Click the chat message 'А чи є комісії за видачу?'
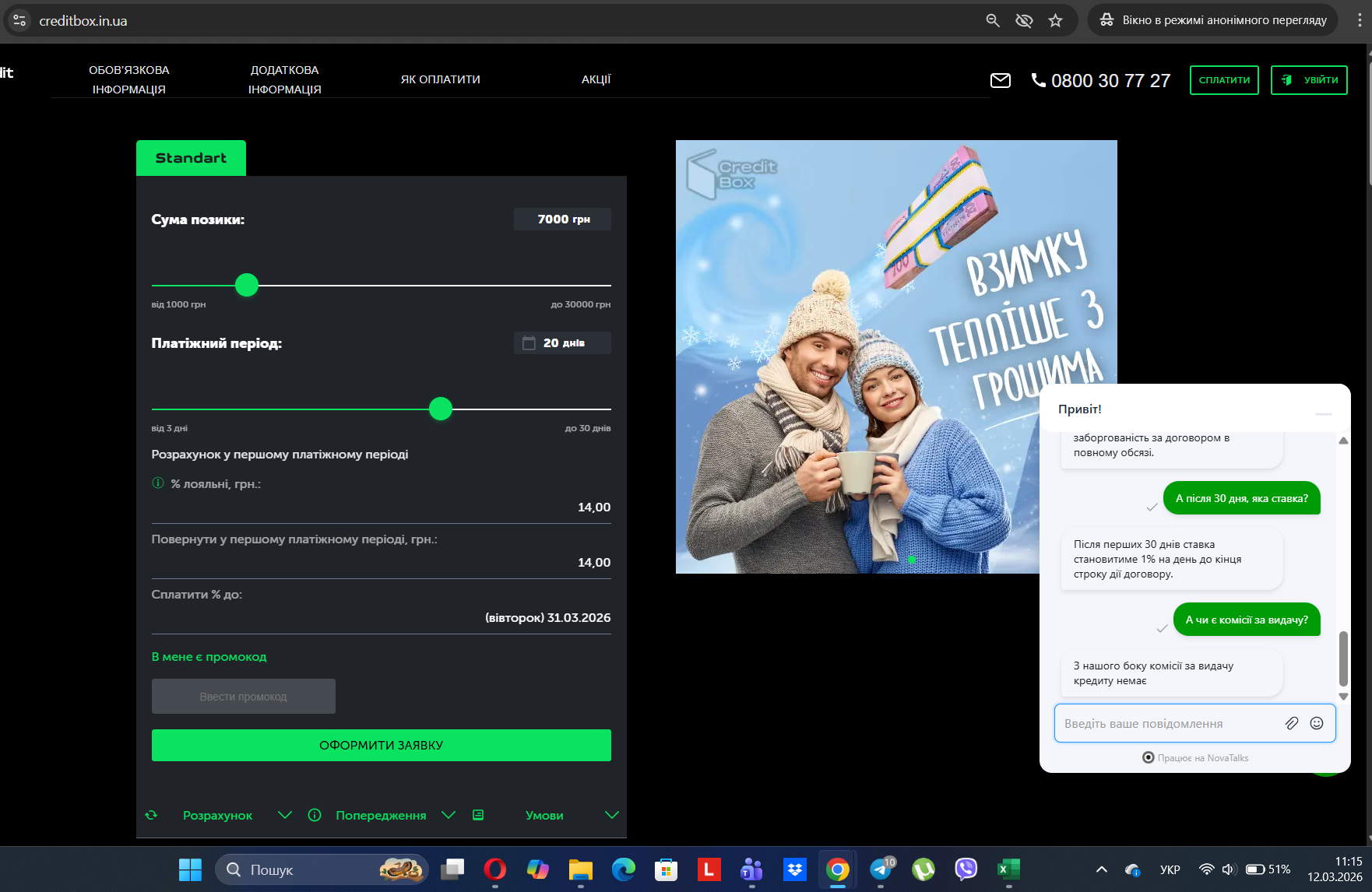The width and height of the screenshot is (1372, 892). [x=1247, y=620]
